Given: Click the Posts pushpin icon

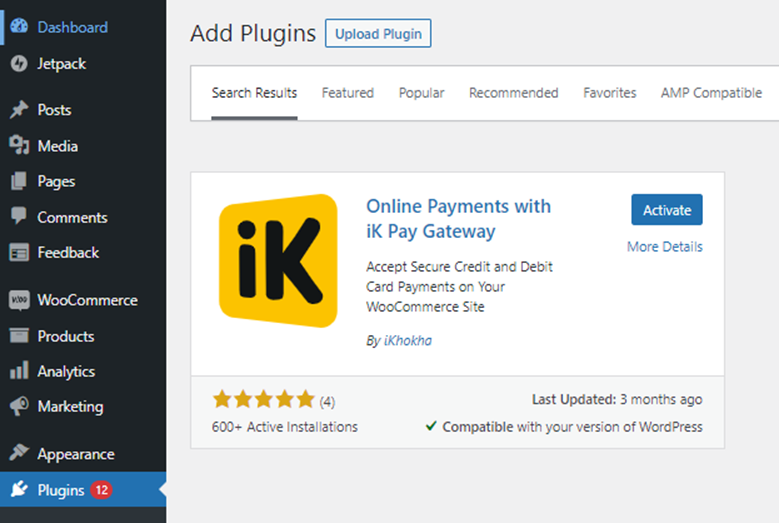Looking at the screenshot, I should pyautogui.click(x=19, y=110).
